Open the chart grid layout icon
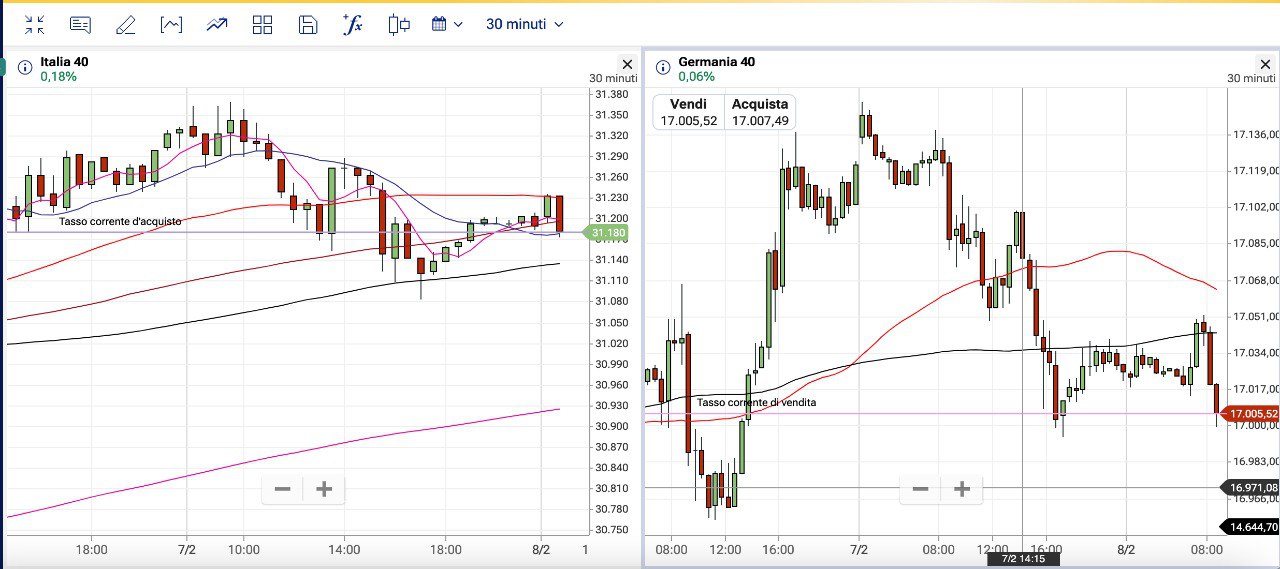Viewport: 1280px width, 569px height. 263,24
